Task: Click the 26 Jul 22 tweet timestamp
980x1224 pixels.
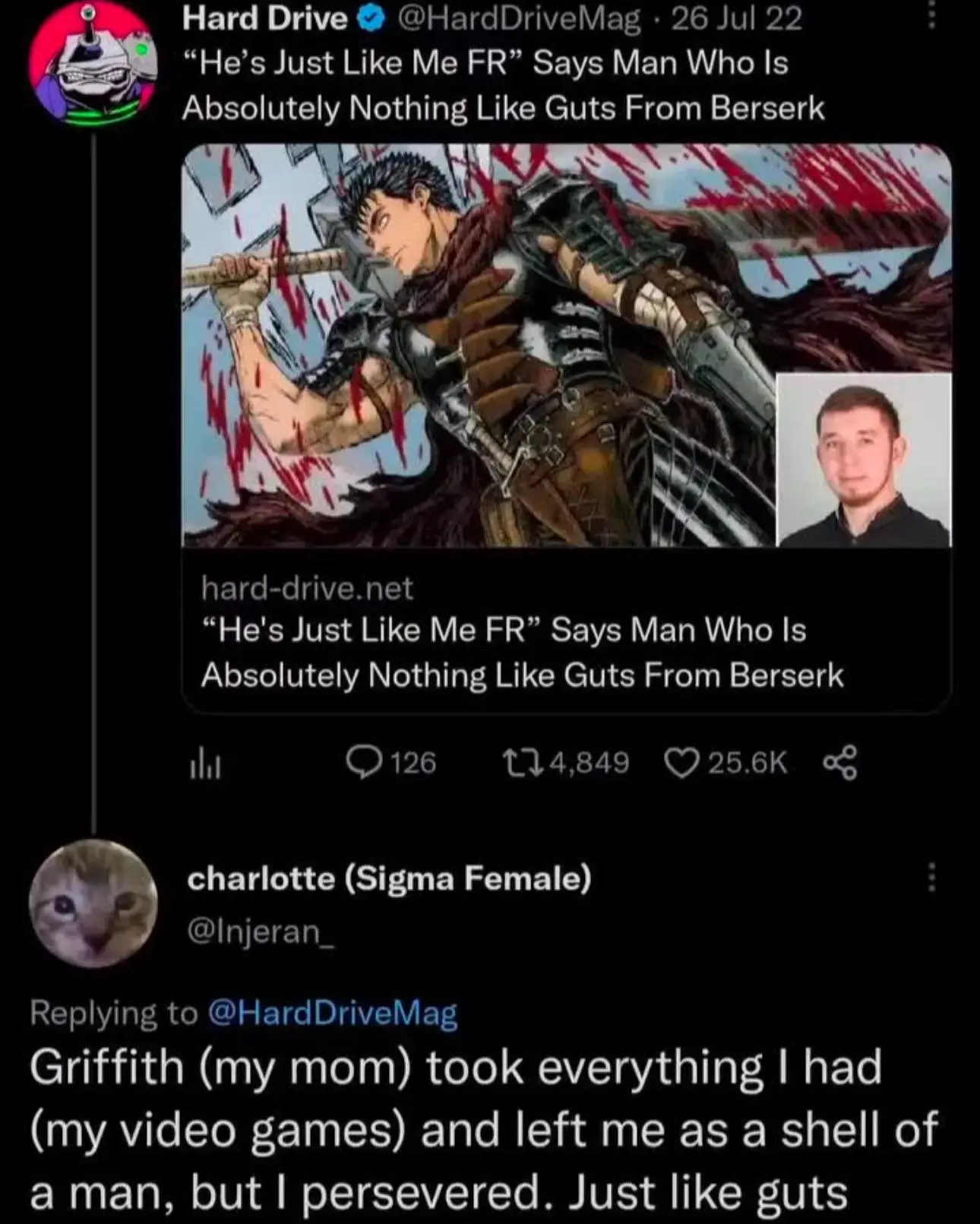Action: coord(737,19)
